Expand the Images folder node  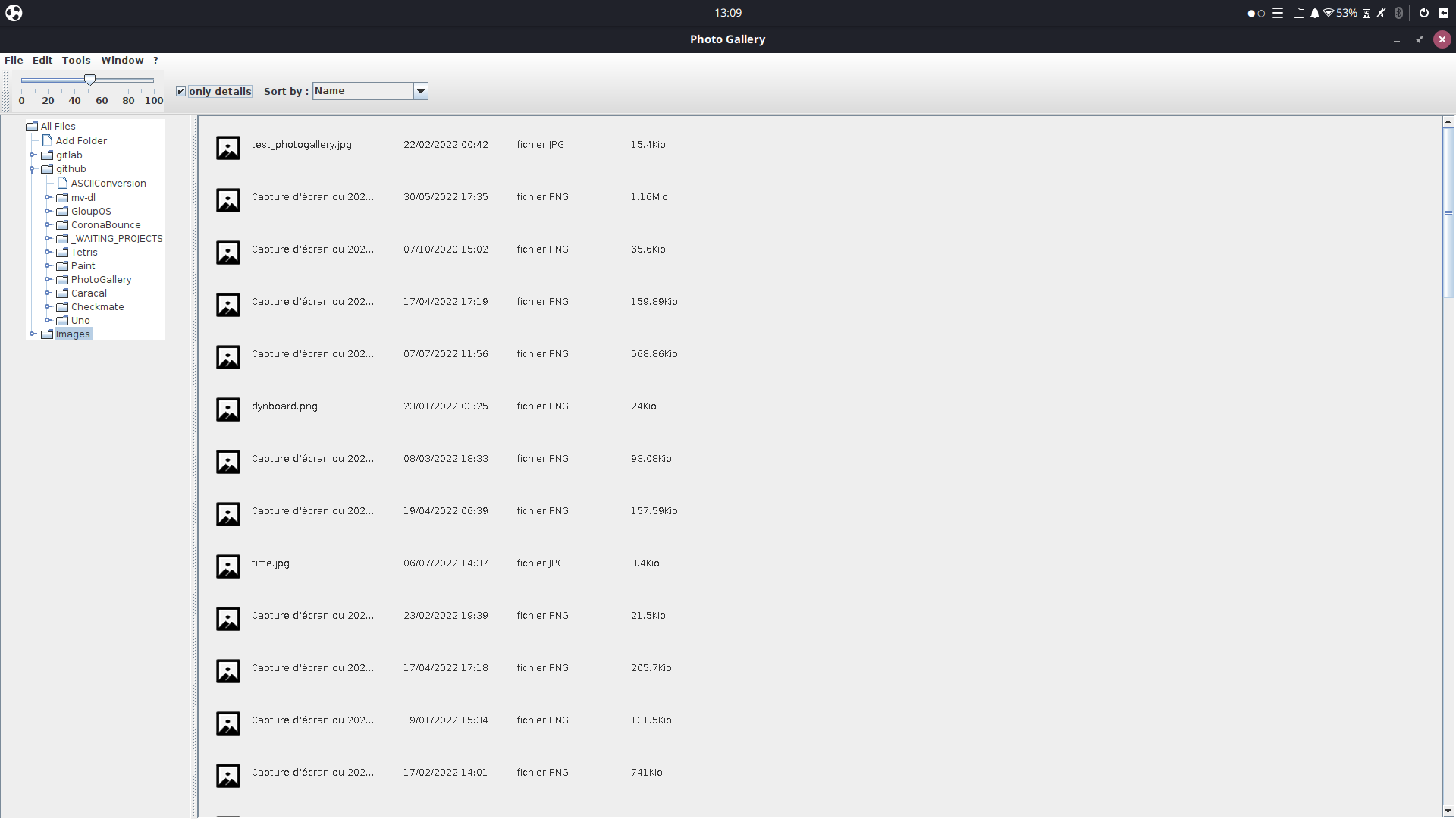coord(33,334)
